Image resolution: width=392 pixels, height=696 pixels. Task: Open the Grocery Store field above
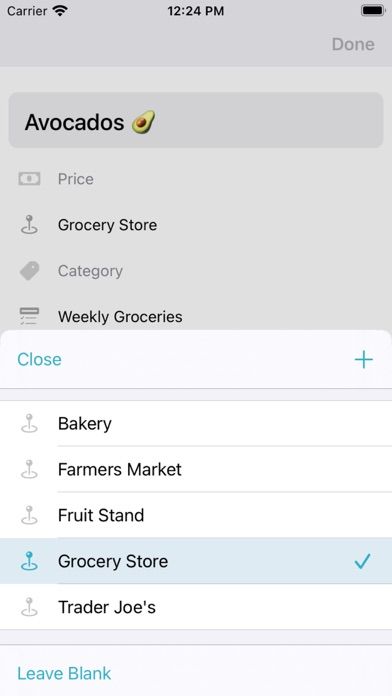pos(196,225)
